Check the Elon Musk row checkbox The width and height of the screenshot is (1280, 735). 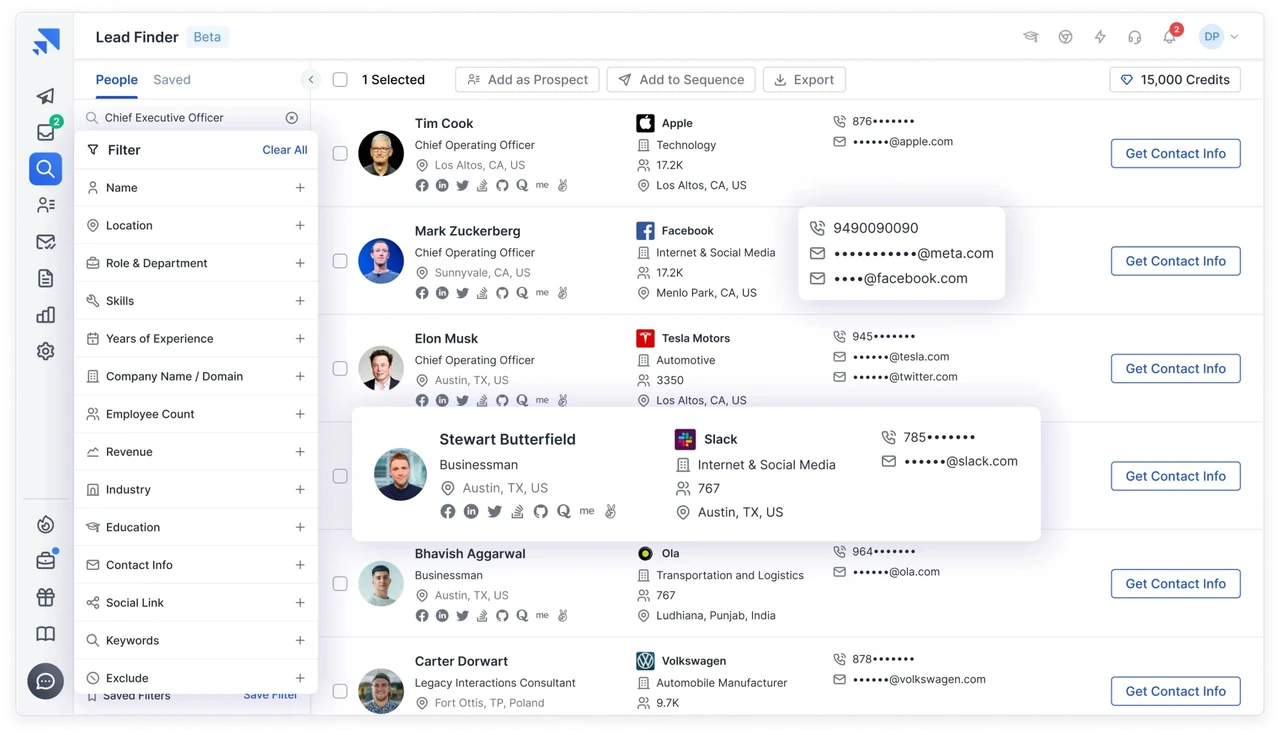[x=340, y=369]
